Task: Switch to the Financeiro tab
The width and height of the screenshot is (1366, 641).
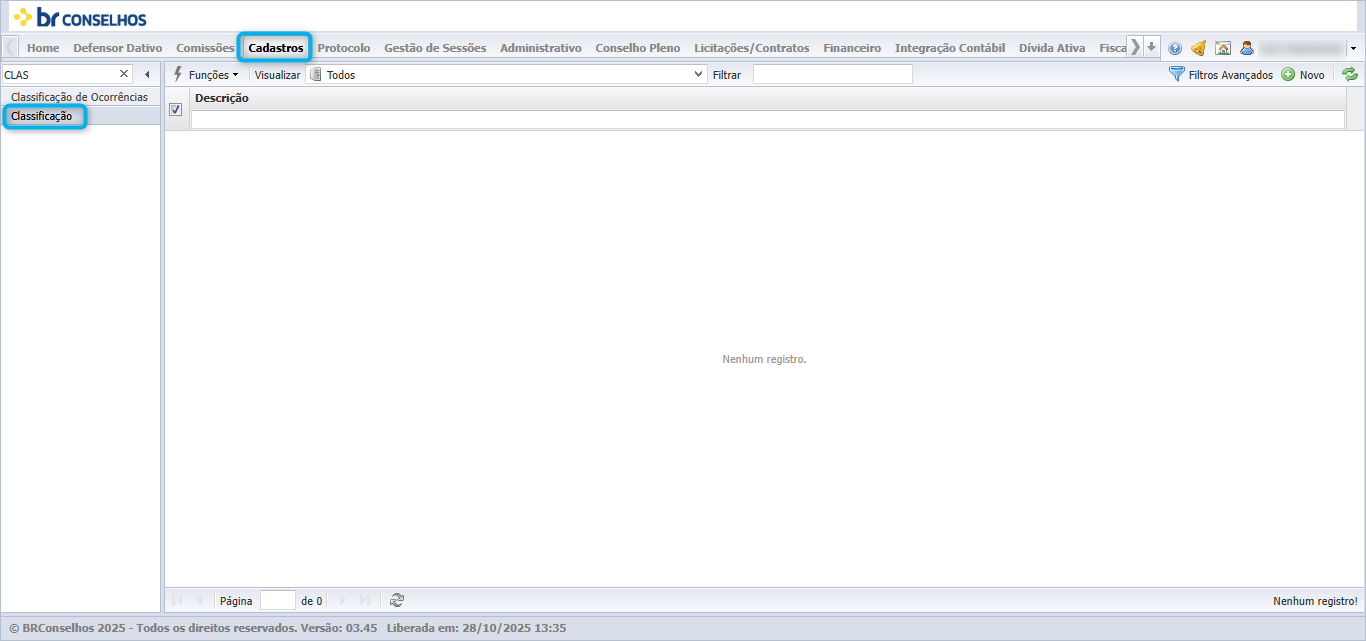Action: (x=852, y=48)
